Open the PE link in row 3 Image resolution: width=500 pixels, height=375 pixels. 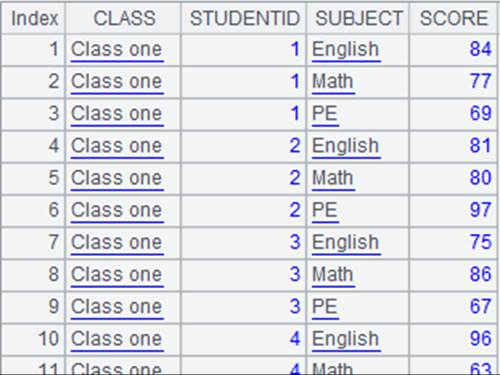click(x=325, y=114)
